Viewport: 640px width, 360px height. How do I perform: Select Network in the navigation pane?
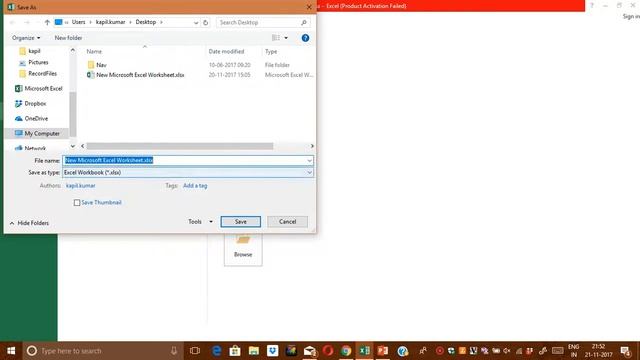31,148
